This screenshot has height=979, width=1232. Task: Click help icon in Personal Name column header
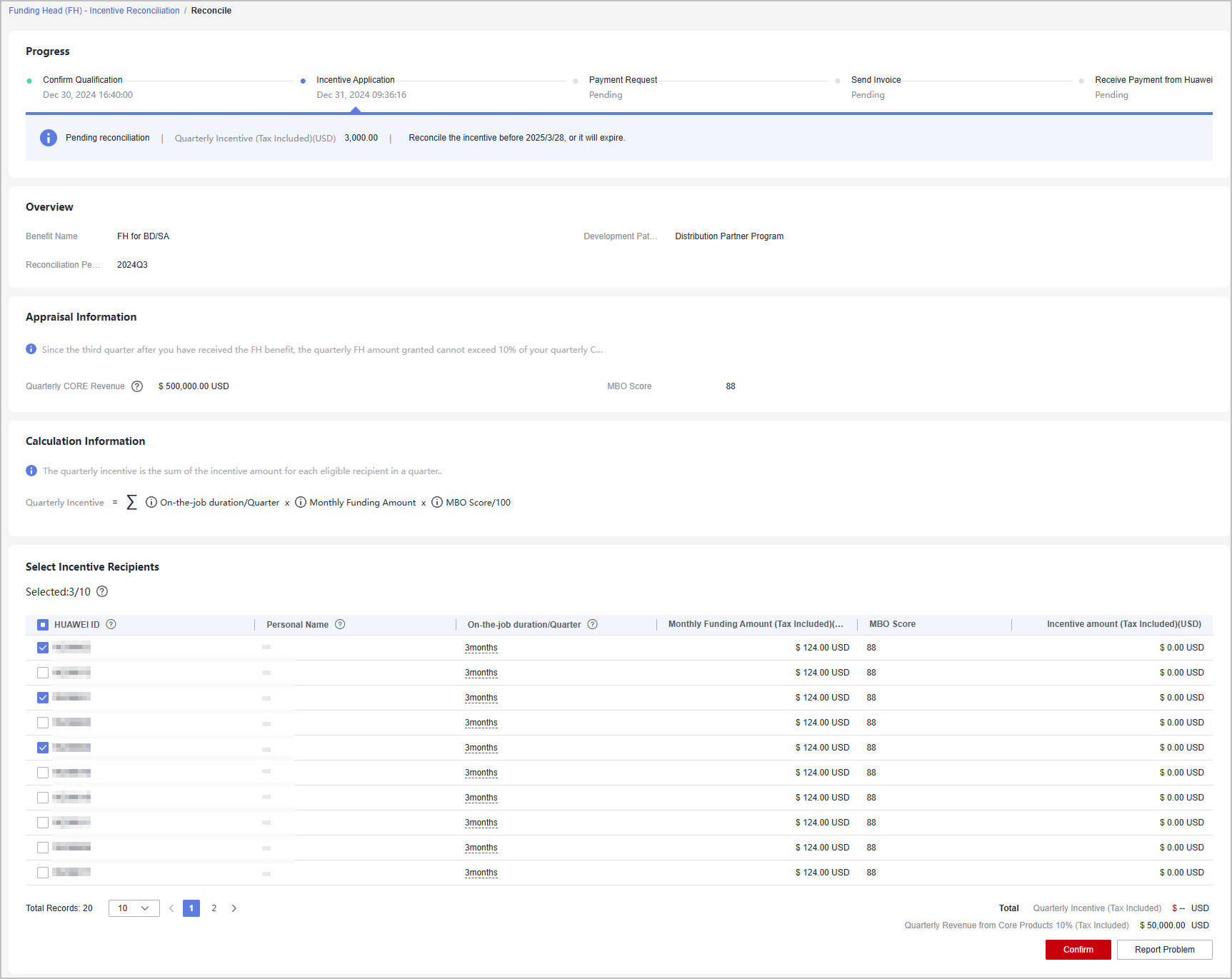click(x=340, y=625)
